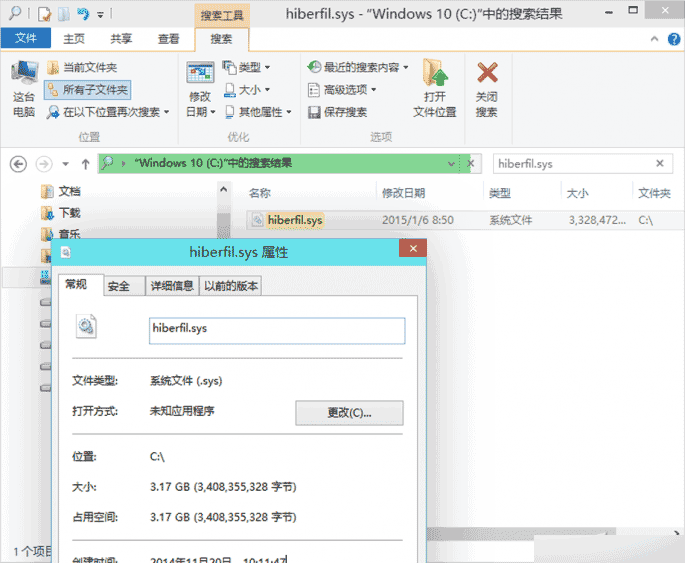
Task: Select the 下载 (Downloads) folder in the sidebar
Action: click(x=68, y=213)
